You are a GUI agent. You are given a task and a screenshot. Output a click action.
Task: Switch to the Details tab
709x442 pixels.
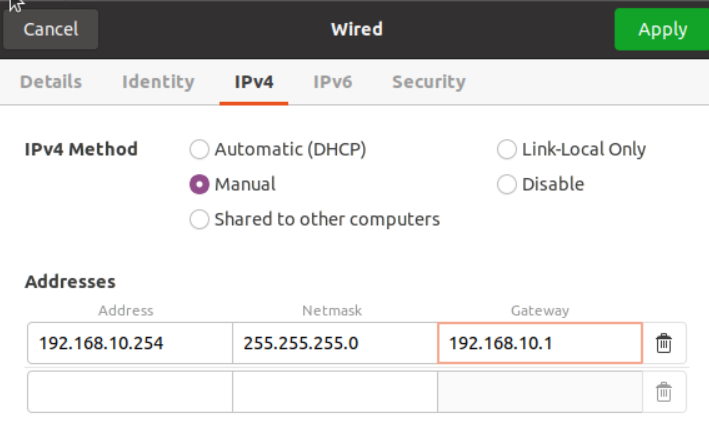point(51,82)
